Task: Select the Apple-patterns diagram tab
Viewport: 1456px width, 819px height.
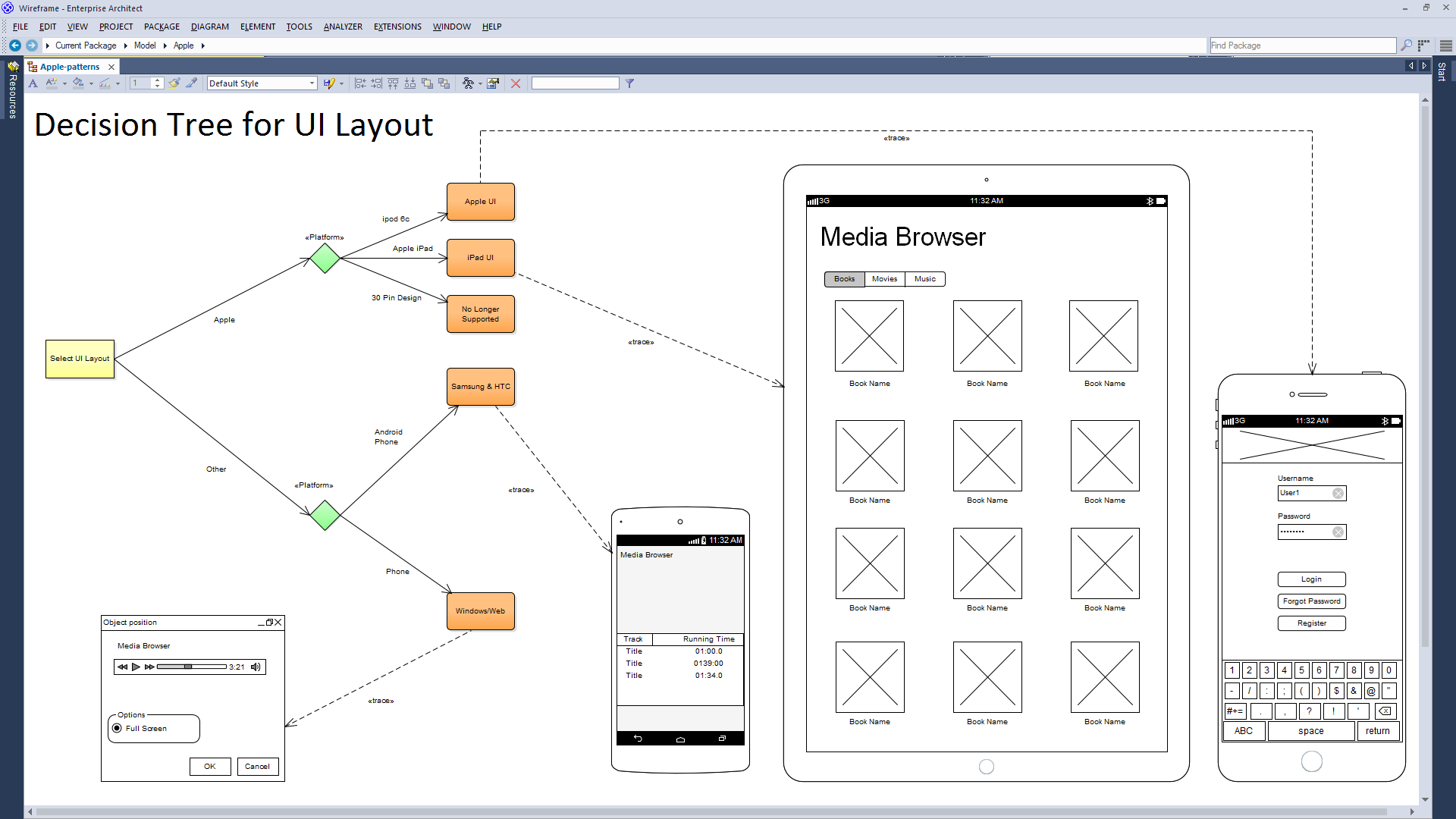Action: coord(69,67)
